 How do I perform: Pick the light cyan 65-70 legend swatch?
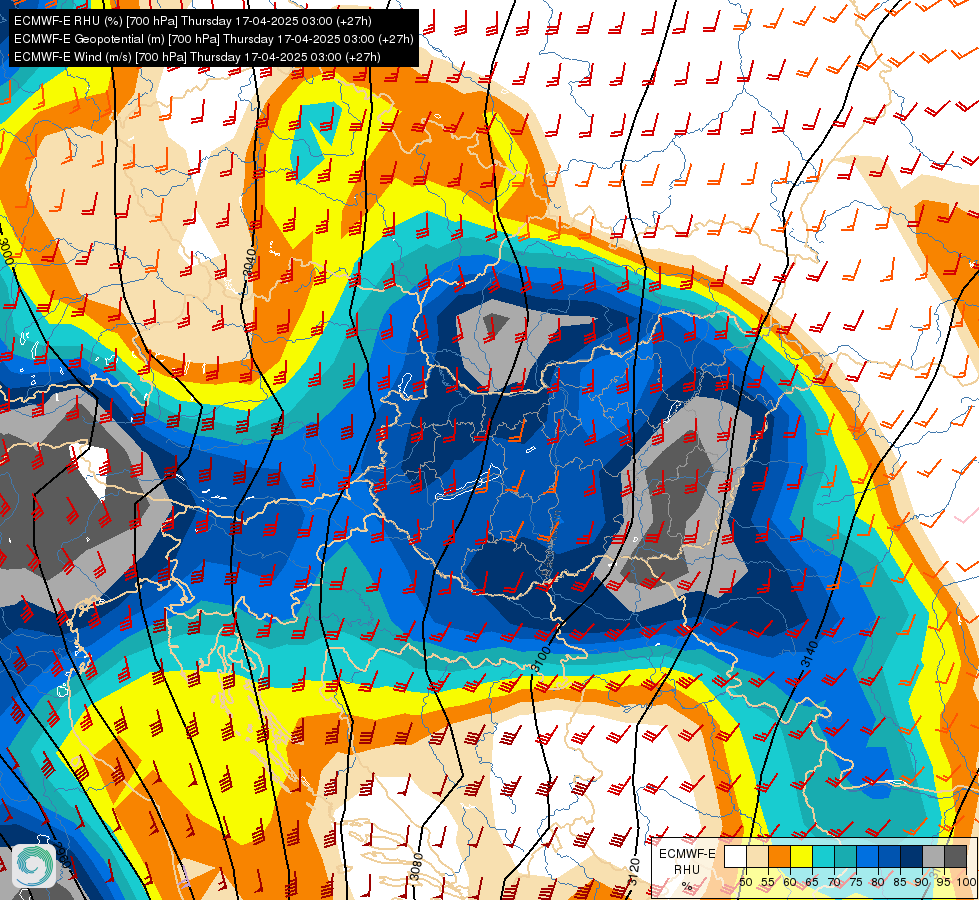(x=824, y=856)
